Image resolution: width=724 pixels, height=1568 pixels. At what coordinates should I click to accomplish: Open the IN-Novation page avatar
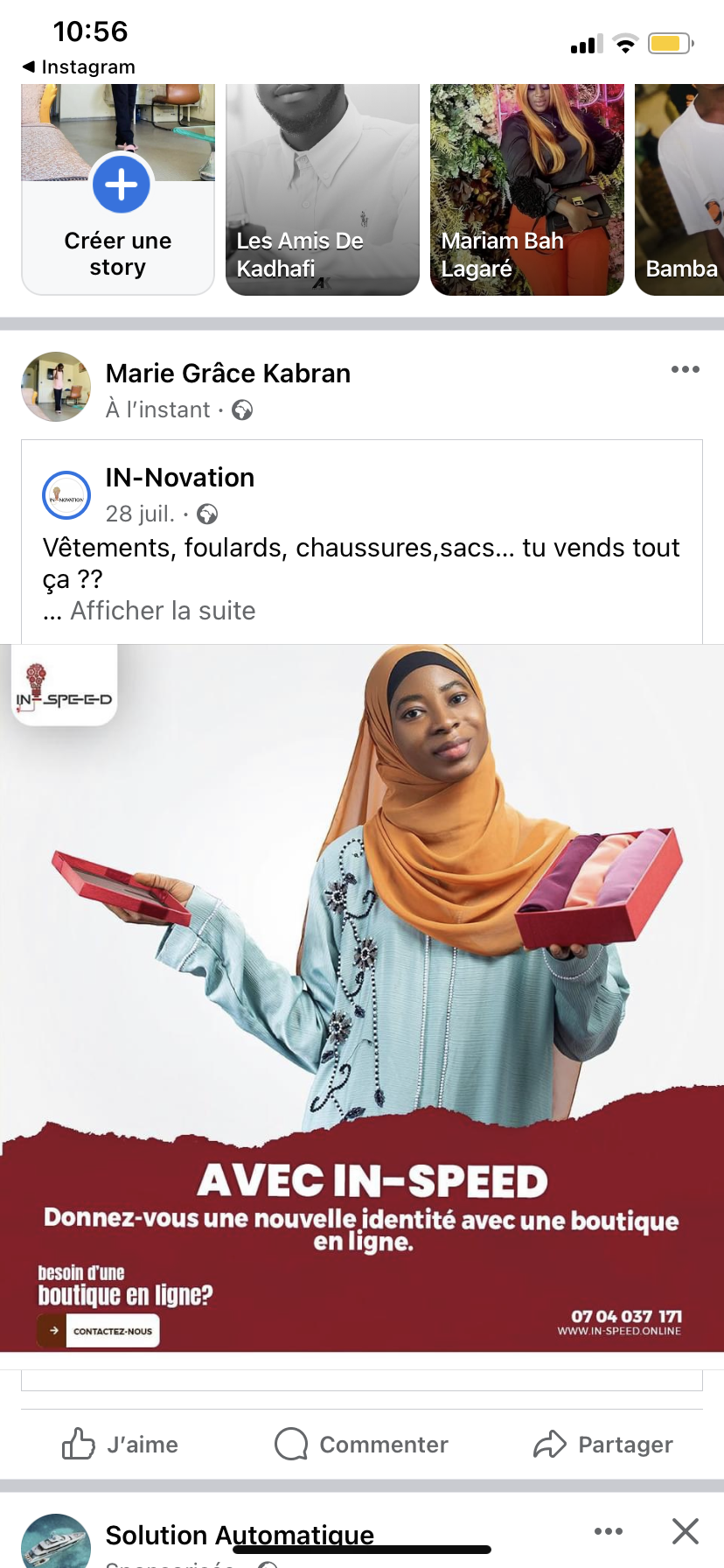[x=66, y=495]
